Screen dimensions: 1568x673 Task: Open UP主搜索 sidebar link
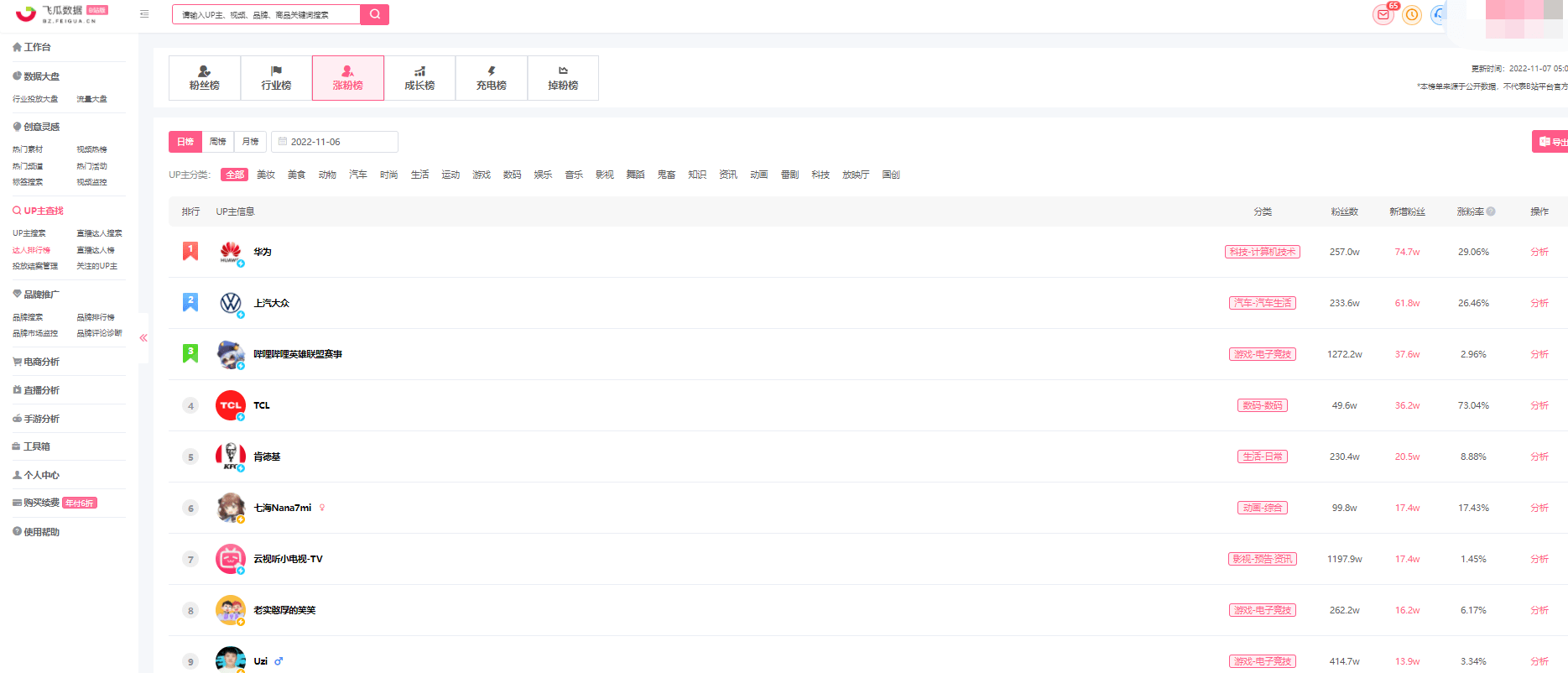pos(29,233)
